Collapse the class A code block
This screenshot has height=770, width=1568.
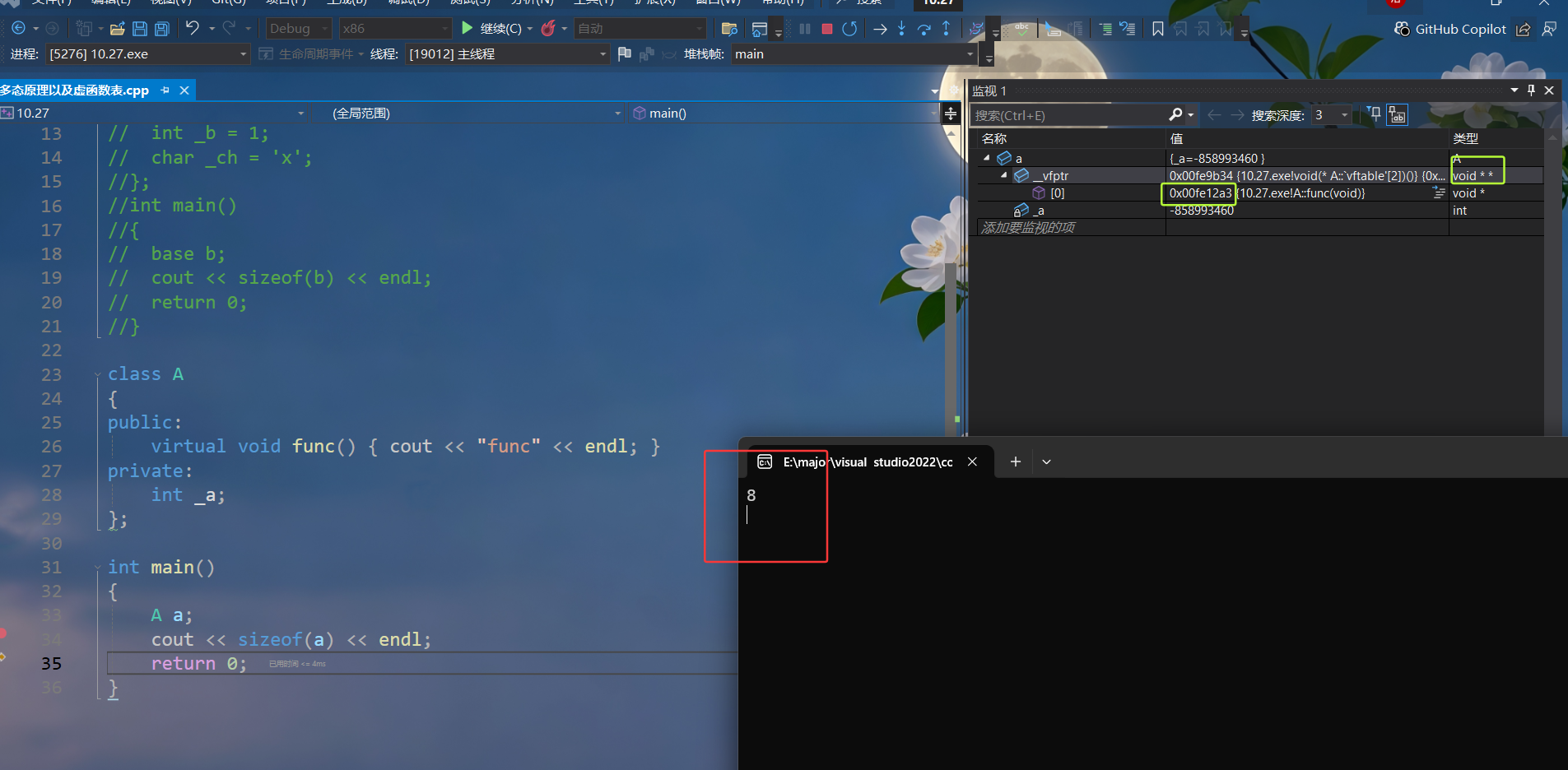[x=99, y=374]
